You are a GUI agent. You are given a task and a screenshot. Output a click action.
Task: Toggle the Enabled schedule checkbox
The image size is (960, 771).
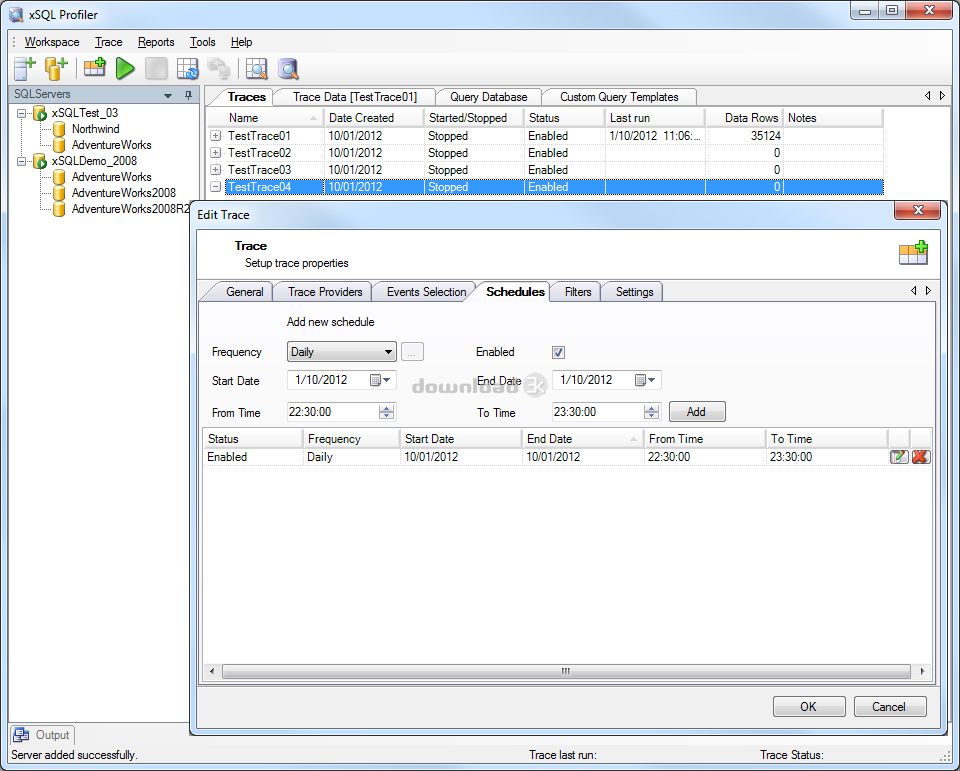pos(558,352)
